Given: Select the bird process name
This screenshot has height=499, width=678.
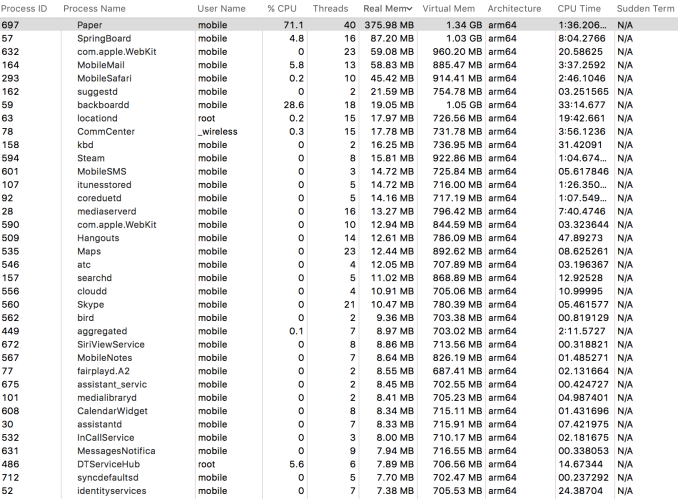Looking at the screenshot, I should coord(85,318).
